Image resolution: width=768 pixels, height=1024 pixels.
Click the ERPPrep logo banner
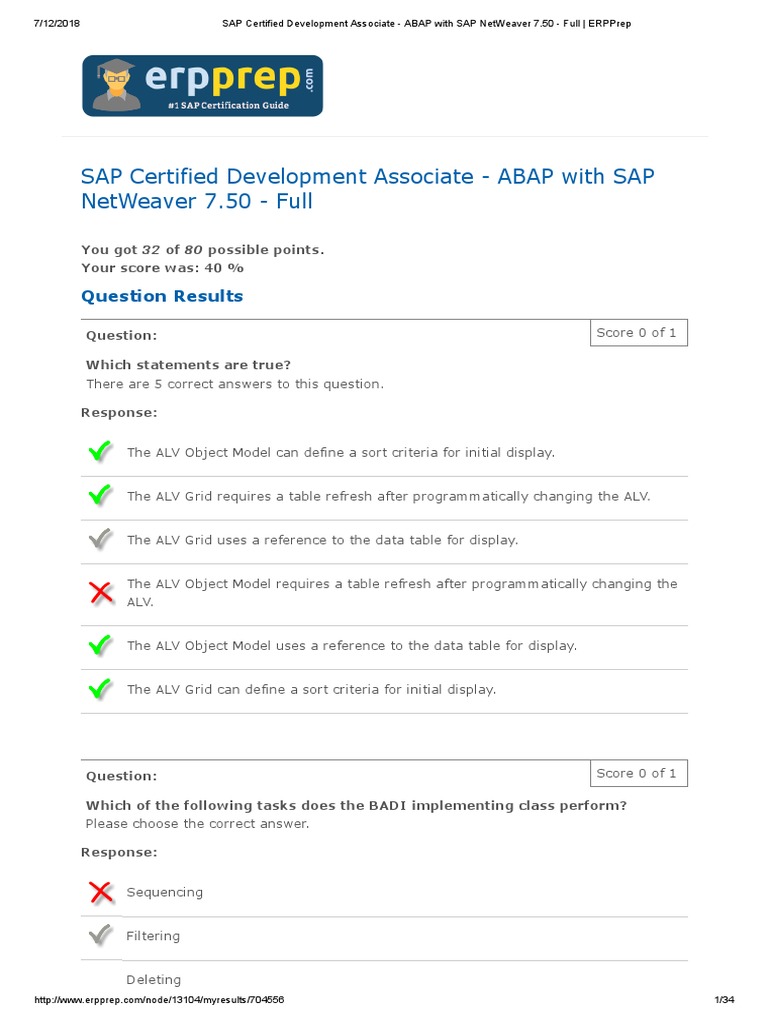point(202,86)
